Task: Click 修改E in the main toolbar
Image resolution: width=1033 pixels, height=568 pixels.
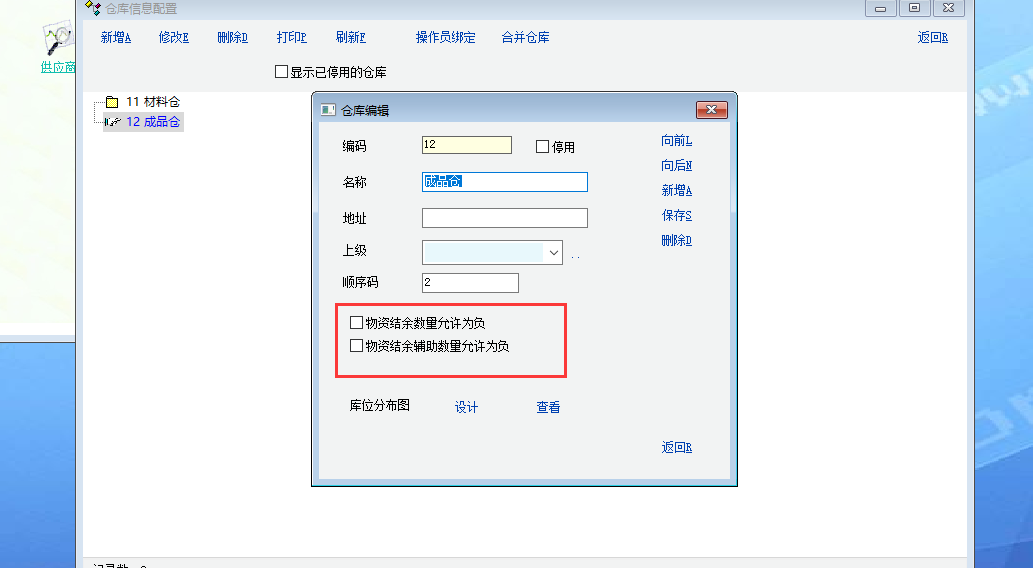Action: click(173, 38)
